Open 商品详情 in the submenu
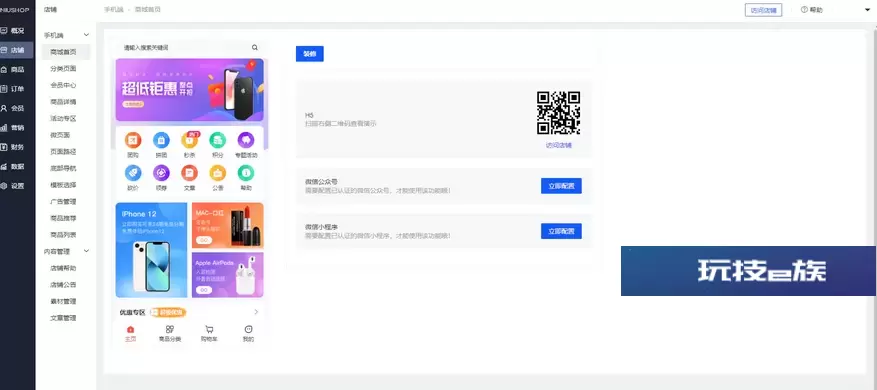 click(64, 102)
